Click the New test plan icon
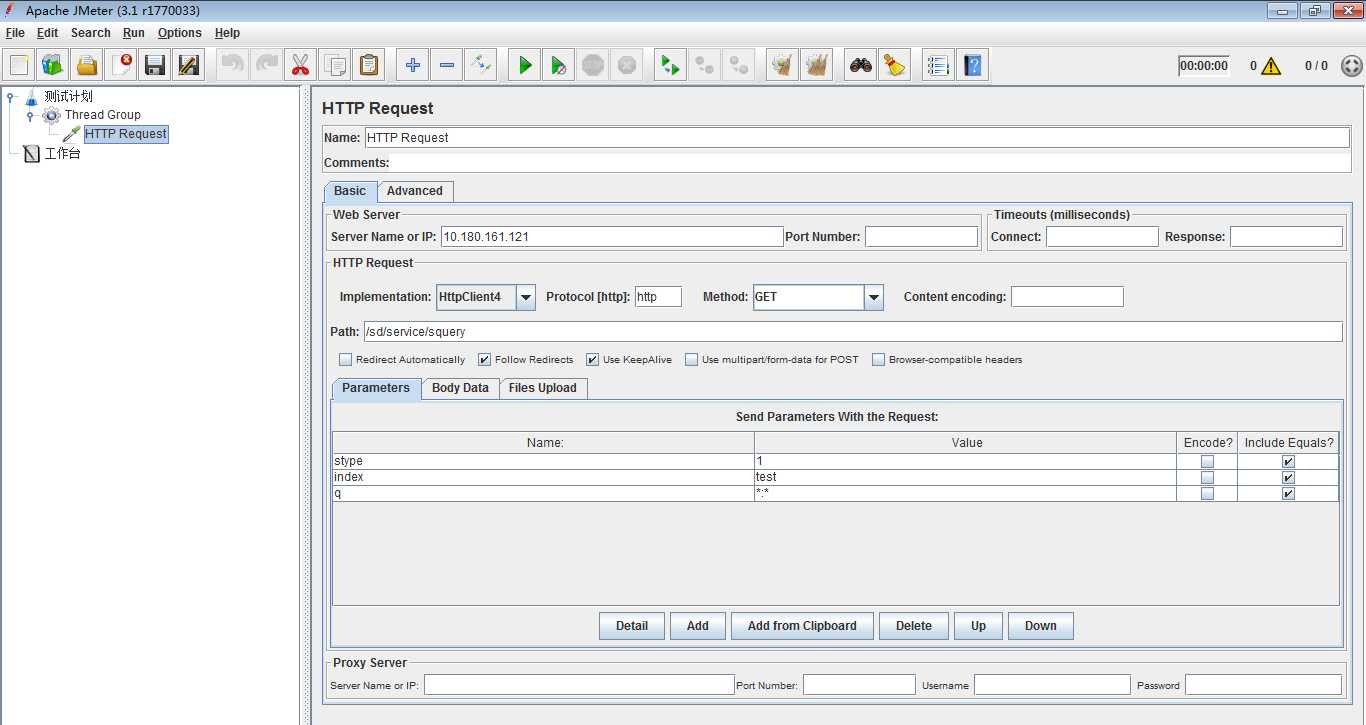Image resolution: width=1366 pixels, height=725 pixels. tap(19, 66)
